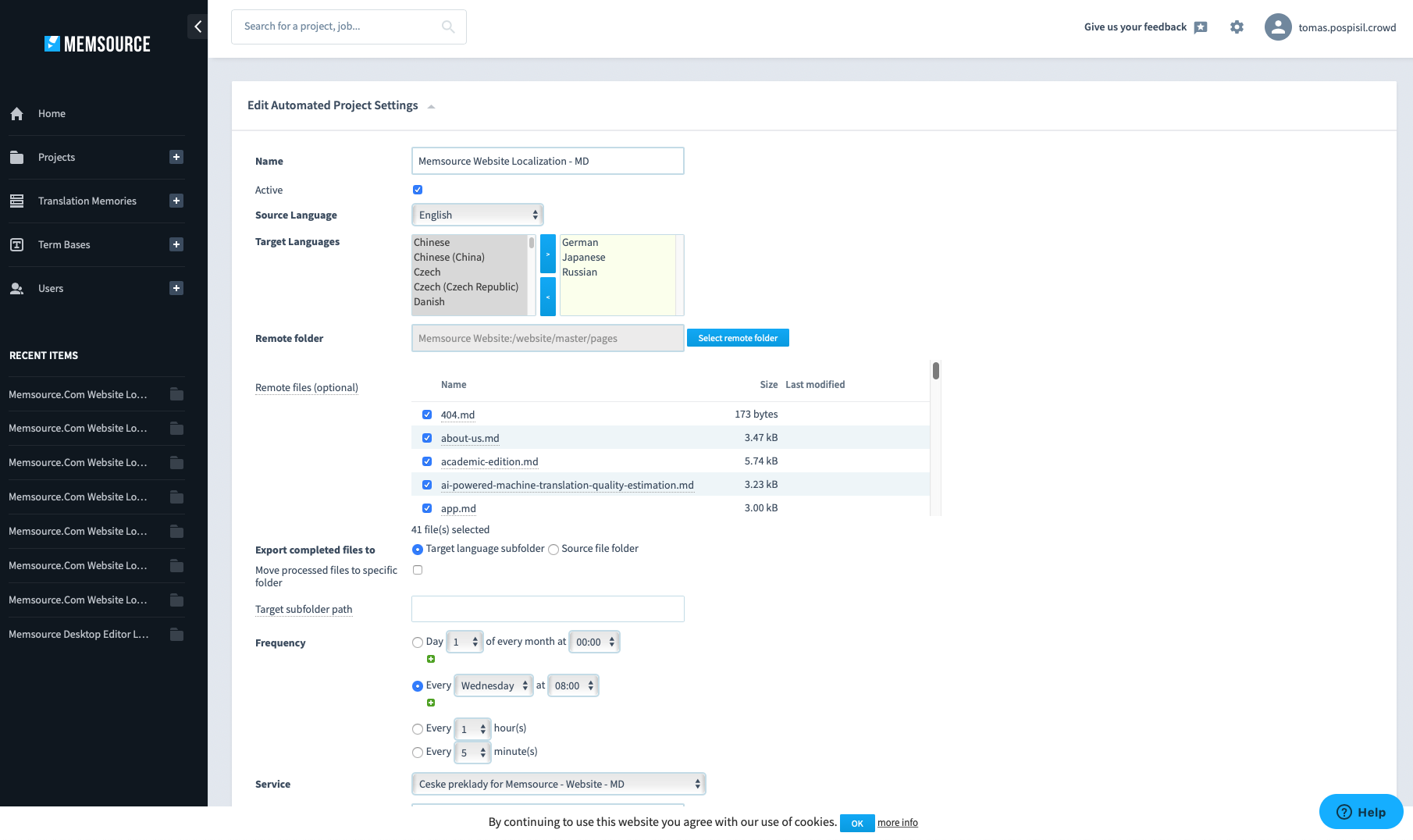Open the Help widget
The width and height of the screenshot is (1413, 840).
coord(1361,812)
